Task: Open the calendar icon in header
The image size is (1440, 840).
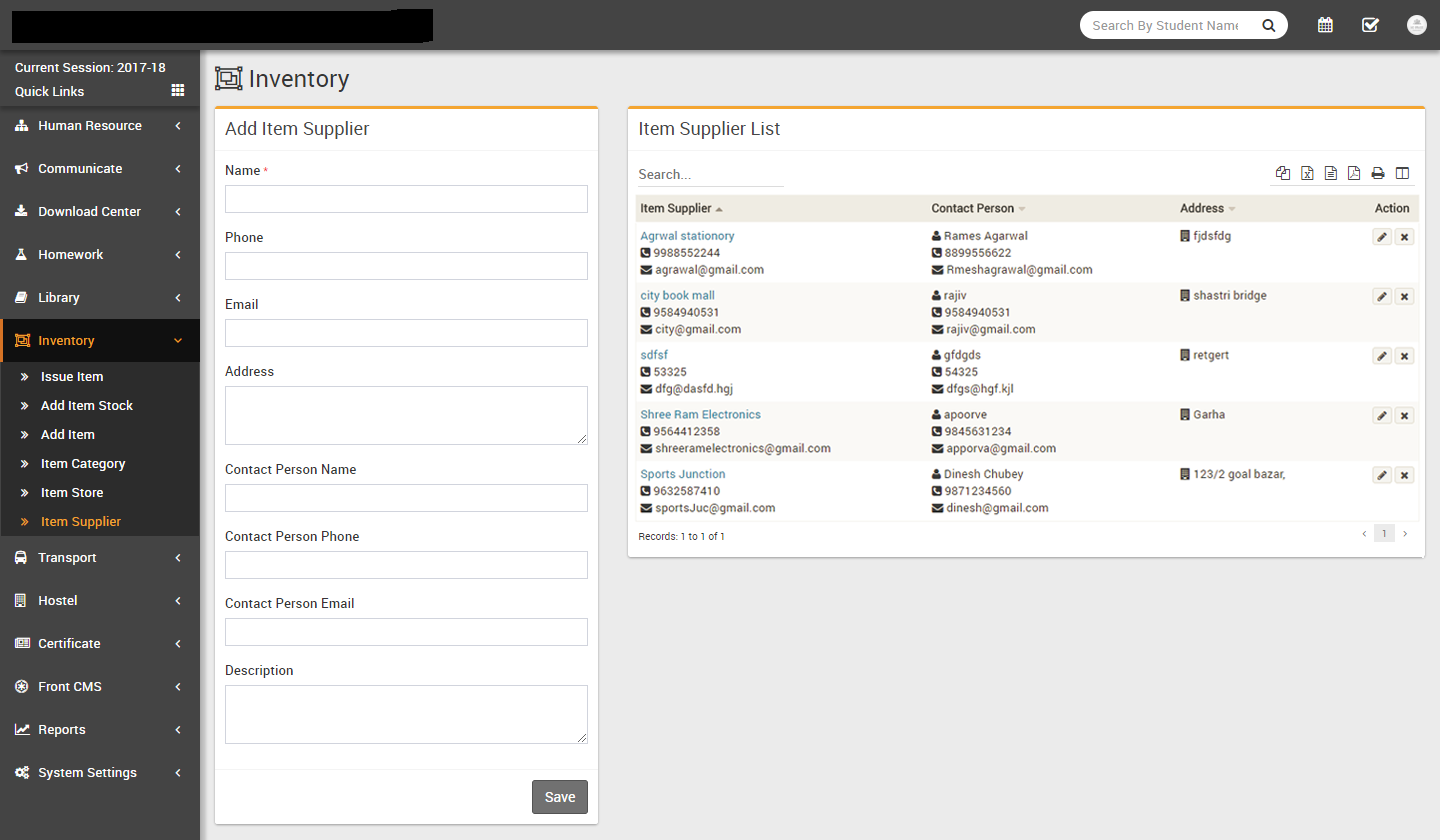Action: pyautogui.click(x=1325, y=25)
